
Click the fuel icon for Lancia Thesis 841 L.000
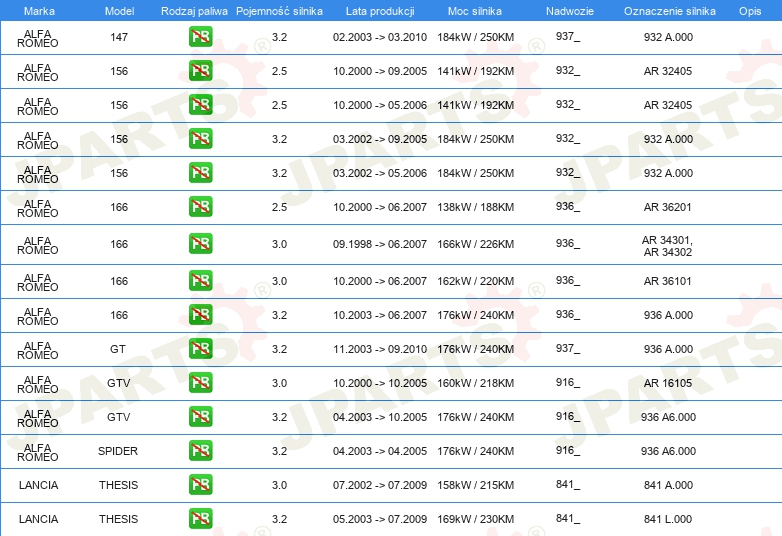pyautogui.click(x=200, y=519)
